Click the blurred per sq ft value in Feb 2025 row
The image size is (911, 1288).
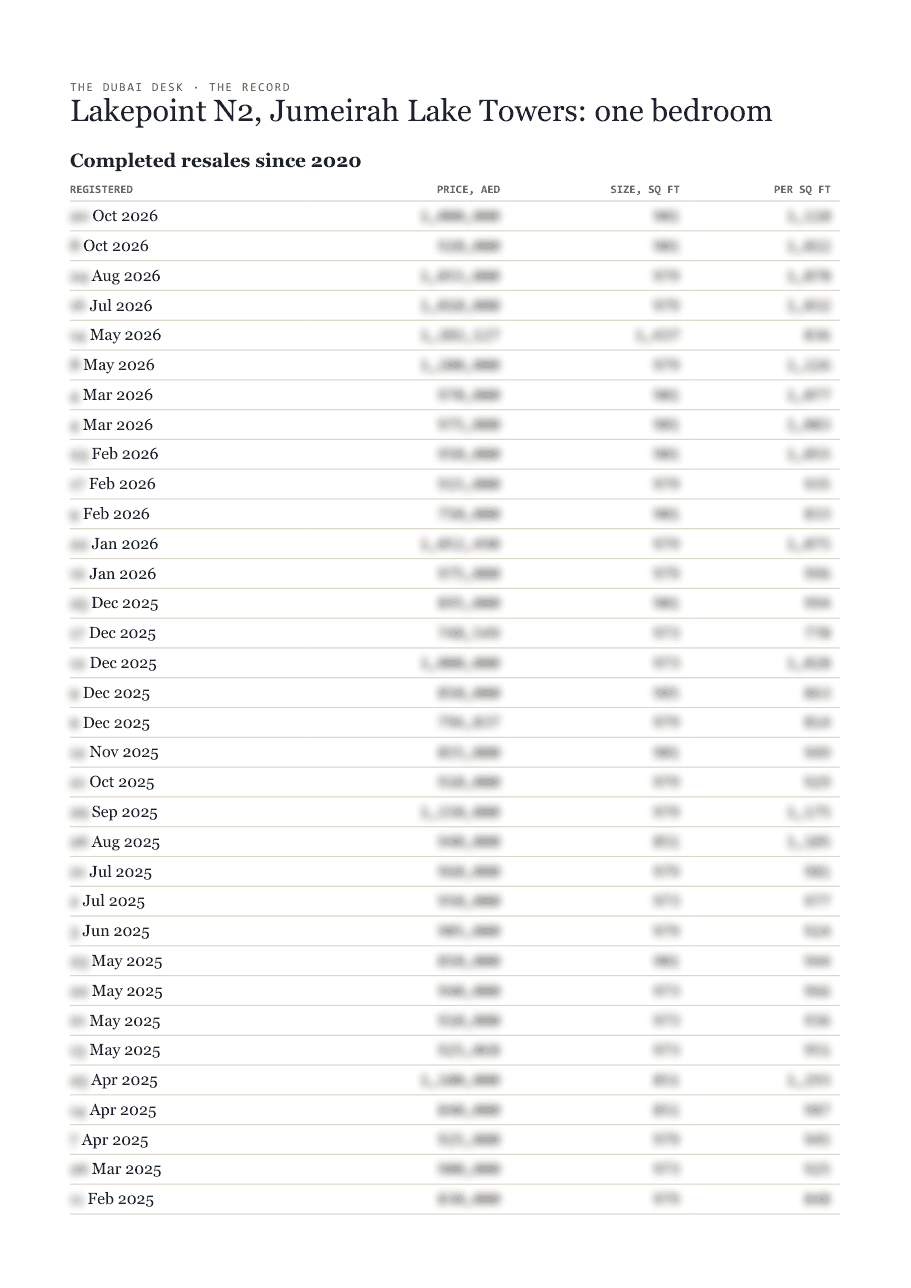[x=816, y=1199]
